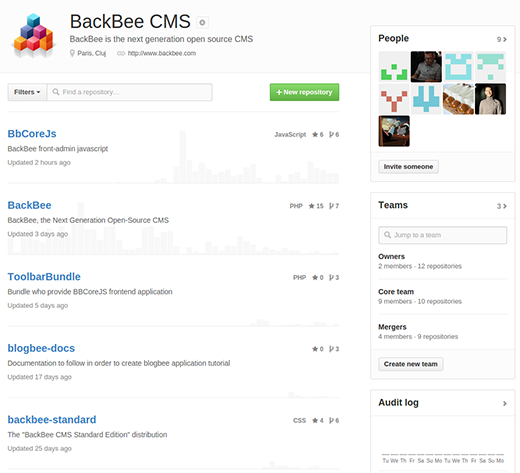Viewport: 520px width, 473px height.
Task: Click star count icon for BbCoreJs
Action: pos(315,135)
